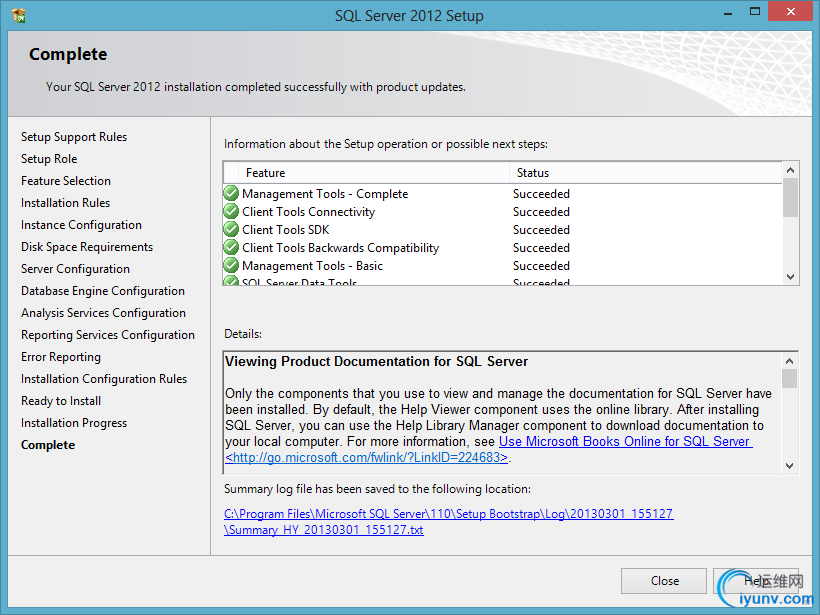Click feature list scroll down arrow
Screen dimensions: 820x615
[x=790, y=277]
